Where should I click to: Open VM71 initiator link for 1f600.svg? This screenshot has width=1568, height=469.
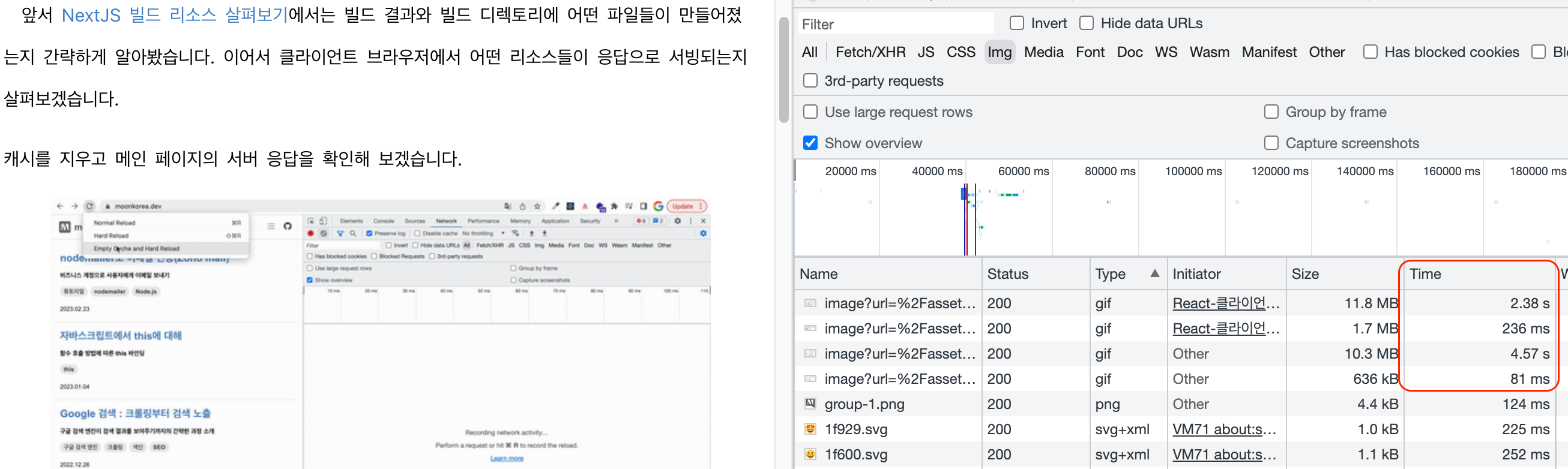[1224, 455]
